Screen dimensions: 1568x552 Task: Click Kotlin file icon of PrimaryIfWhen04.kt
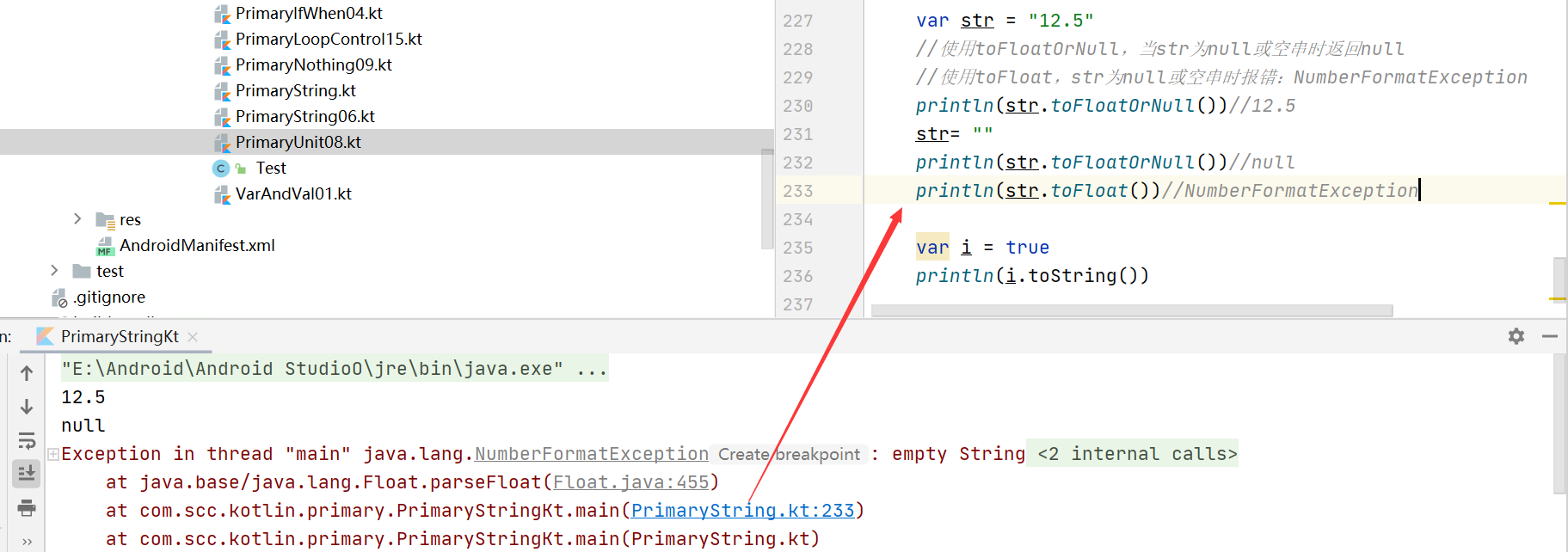222,14
